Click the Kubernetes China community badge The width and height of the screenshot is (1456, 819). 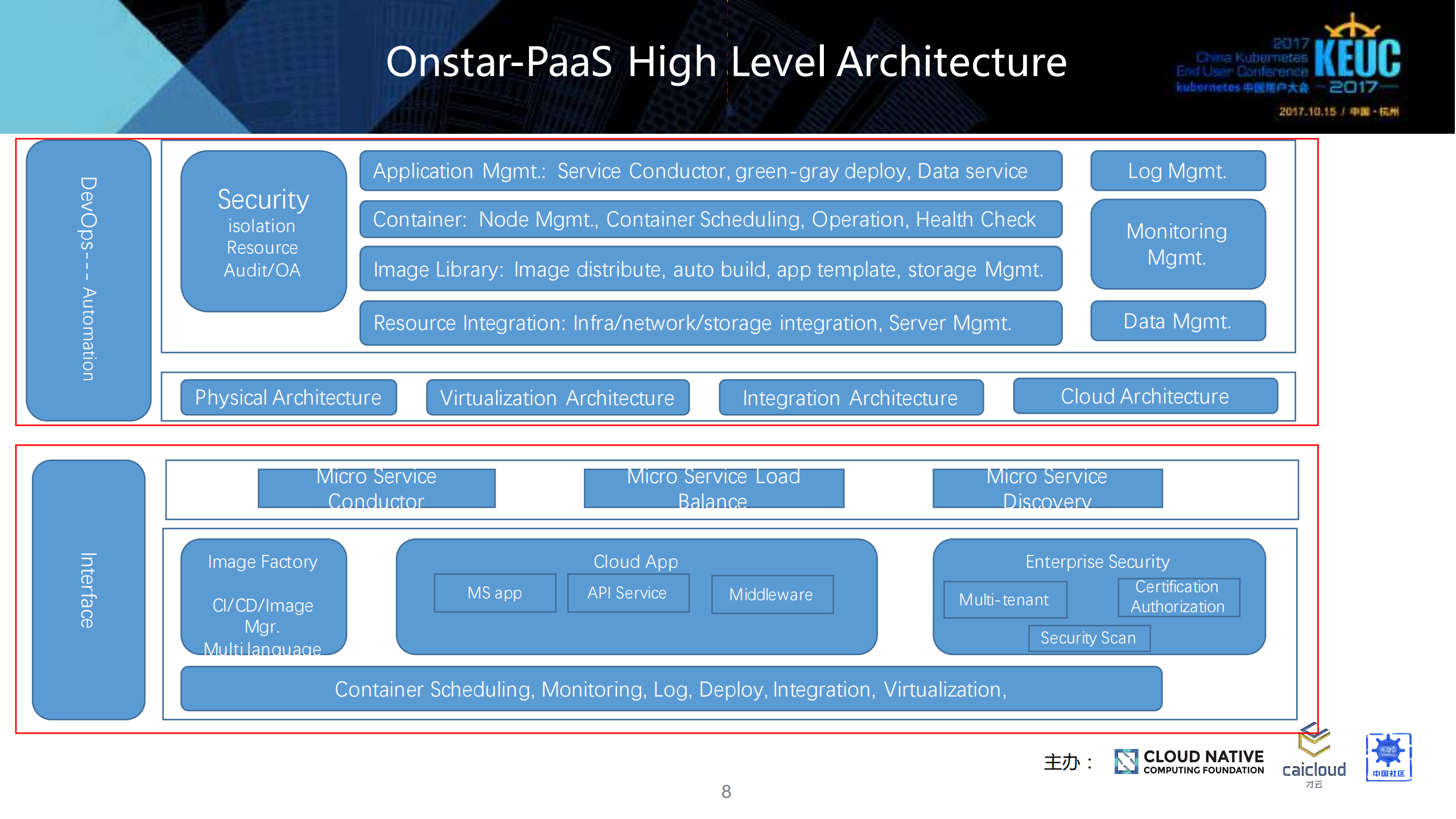pos(1388,757)
